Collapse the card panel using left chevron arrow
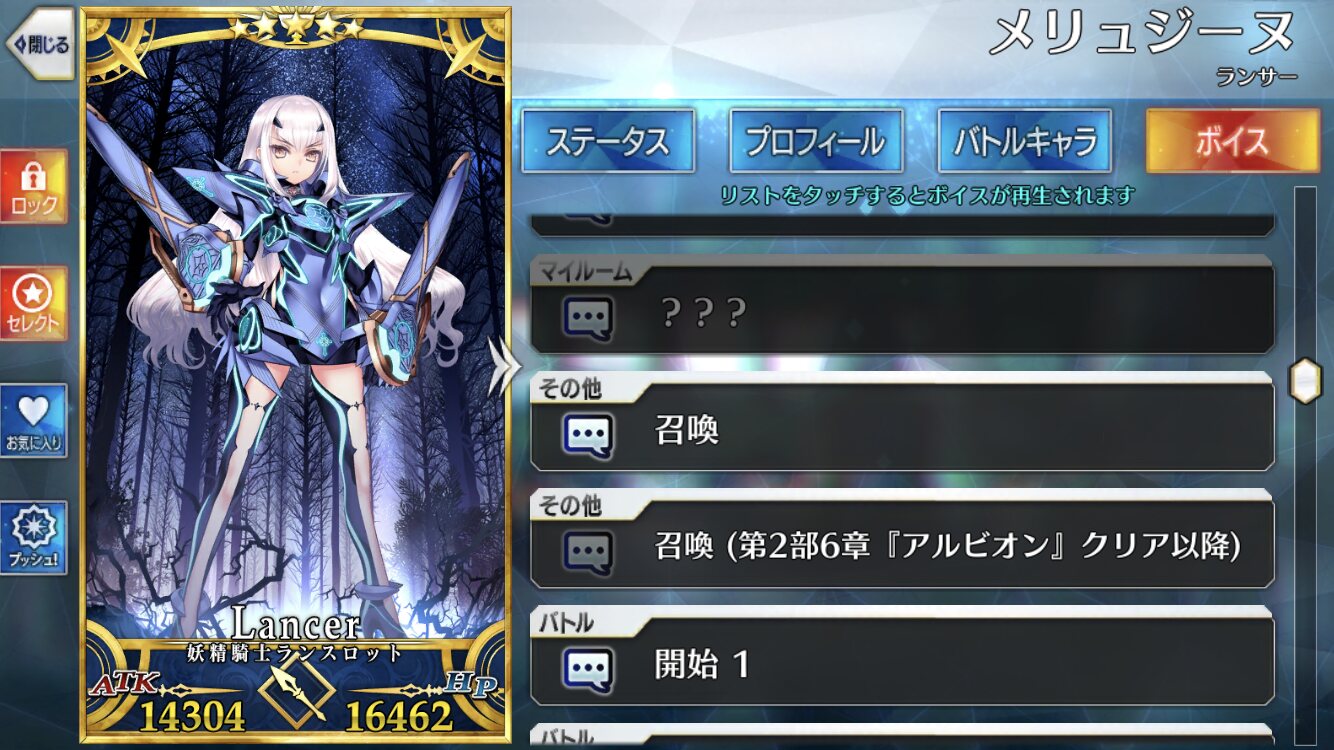 tap(500, 364)
